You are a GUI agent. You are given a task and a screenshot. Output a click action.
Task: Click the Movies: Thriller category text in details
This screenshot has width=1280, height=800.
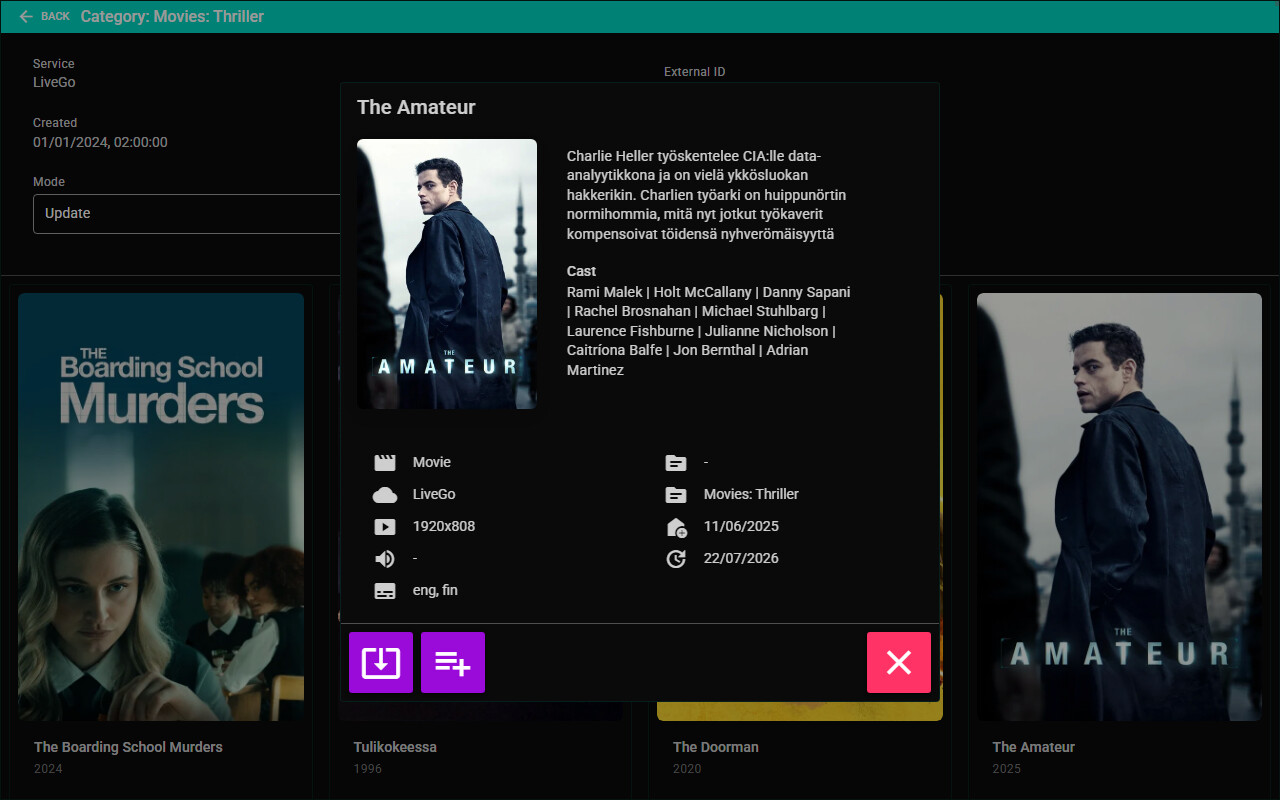(751, 494)
